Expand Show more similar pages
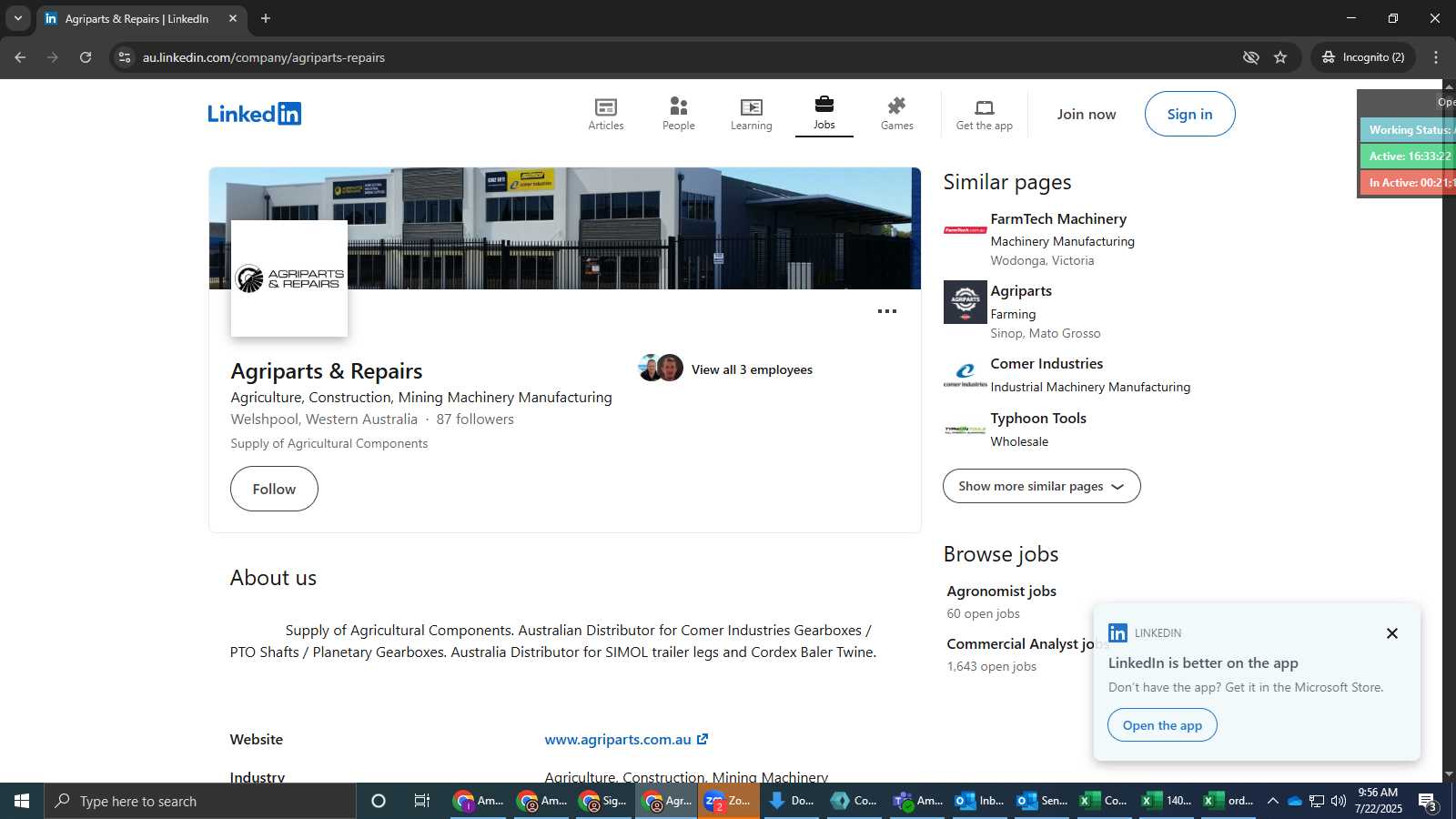 click(1042, 486)
